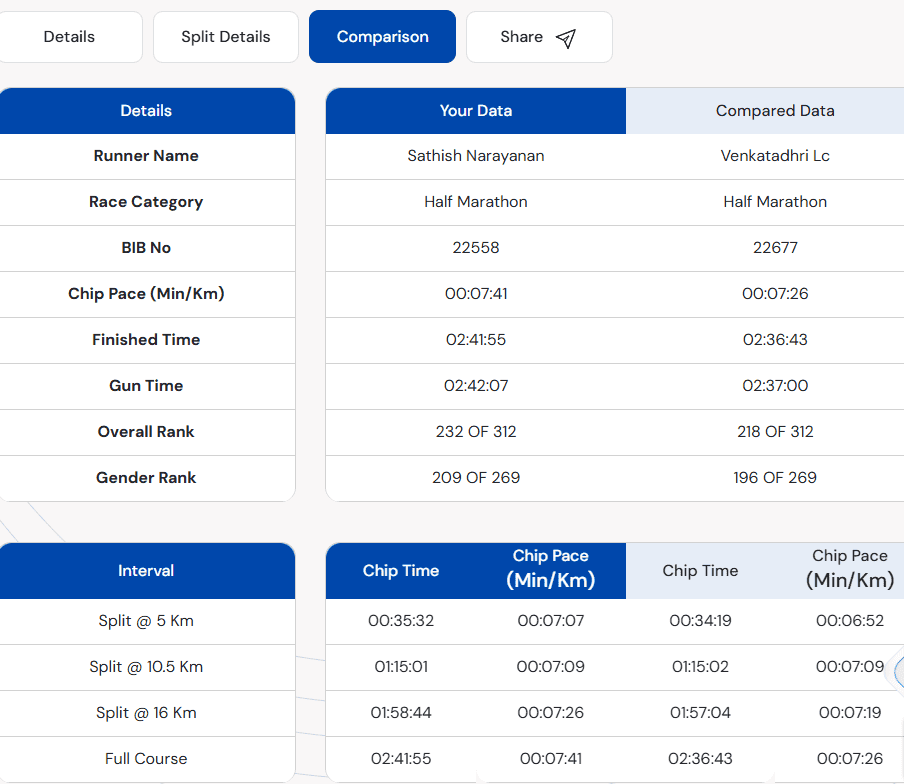Click the Finished Time label

(x=146, y=340)
